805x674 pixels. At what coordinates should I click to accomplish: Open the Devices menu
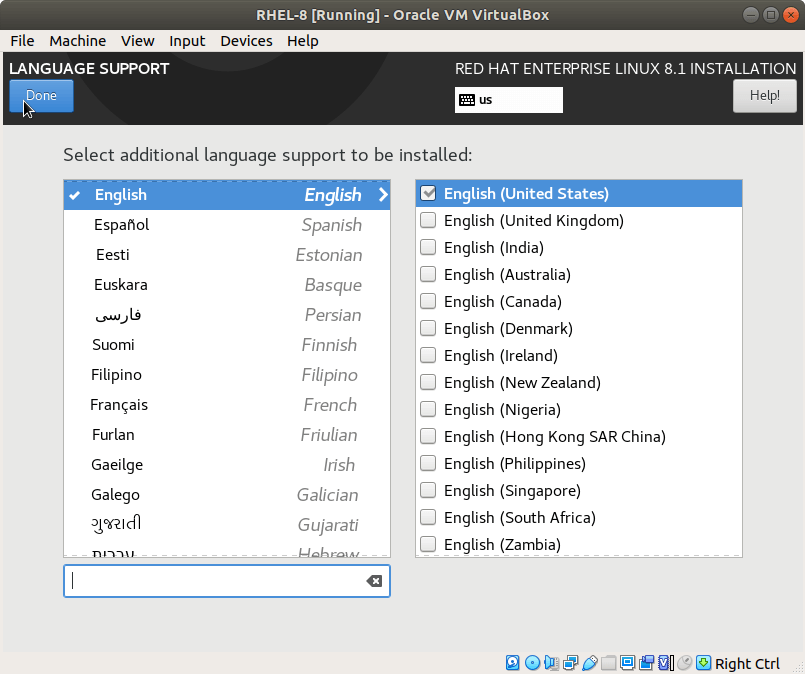246,41
